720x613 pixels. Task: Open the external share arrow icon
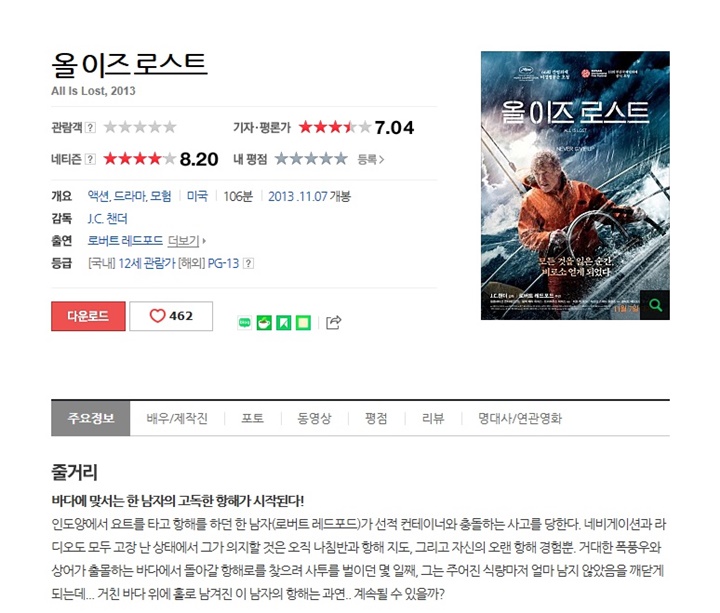coord(334,322)
